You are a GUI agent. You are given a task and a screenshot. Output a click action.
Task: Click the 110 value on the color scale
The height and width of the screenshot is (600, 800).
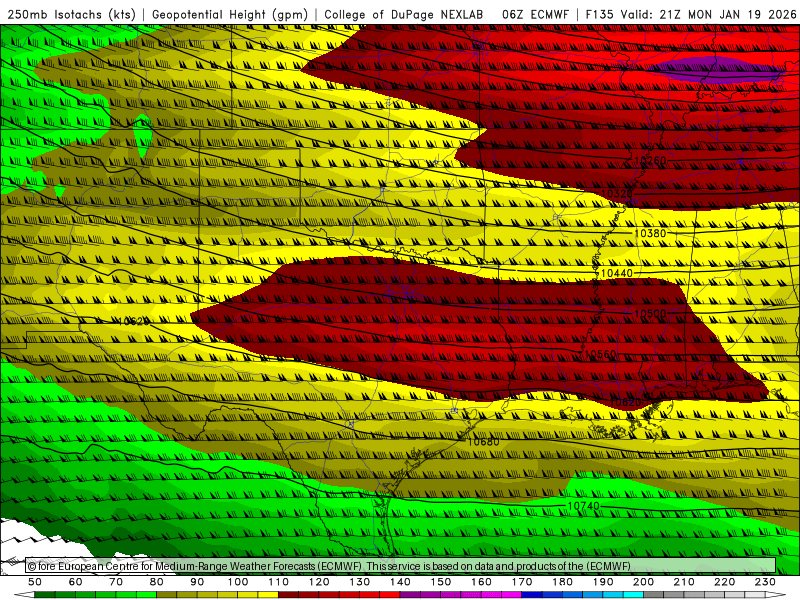pos(278,582)
